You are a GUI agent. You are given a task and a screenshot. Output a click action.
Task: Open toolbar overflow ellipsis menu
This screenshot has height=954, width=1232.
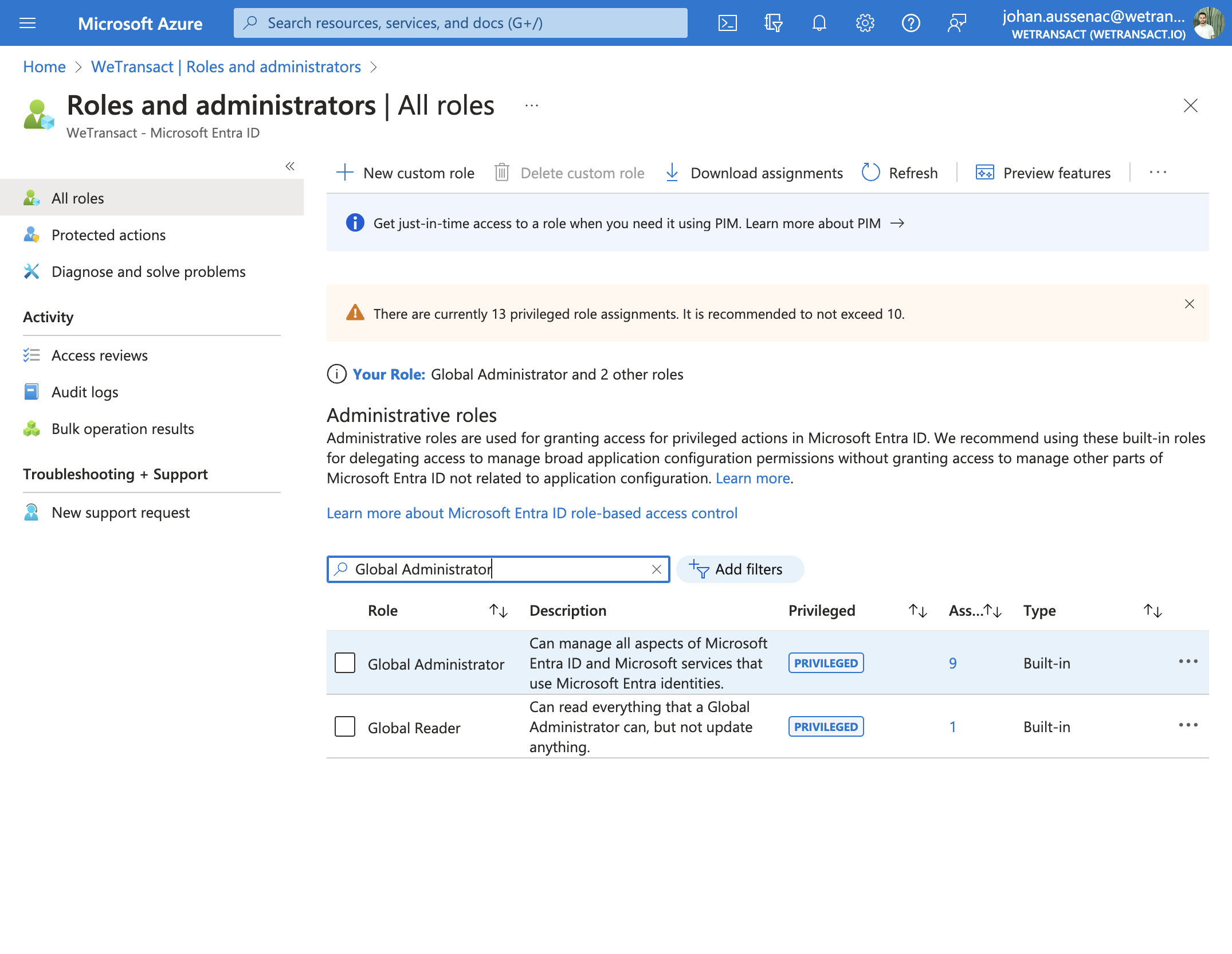coord(1158,173)
